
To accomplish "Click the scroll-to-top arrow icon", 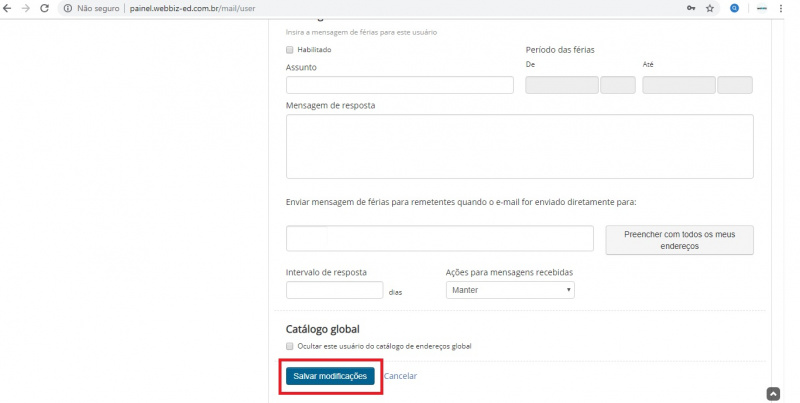I will [x=773, y=393].
